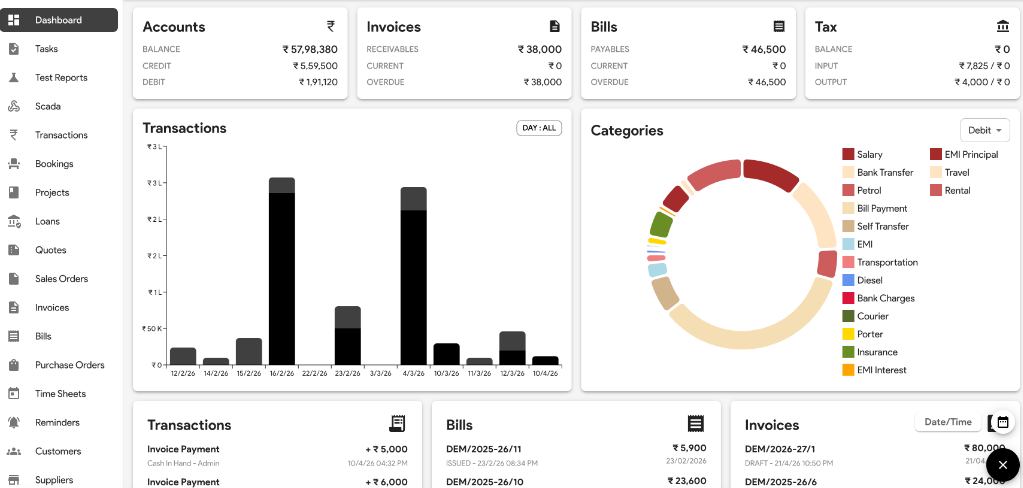Click the Transactions rupee icon in sidebar
Image resolution: width=1023 pixels, height=488 pixels.
coord(13,135)
